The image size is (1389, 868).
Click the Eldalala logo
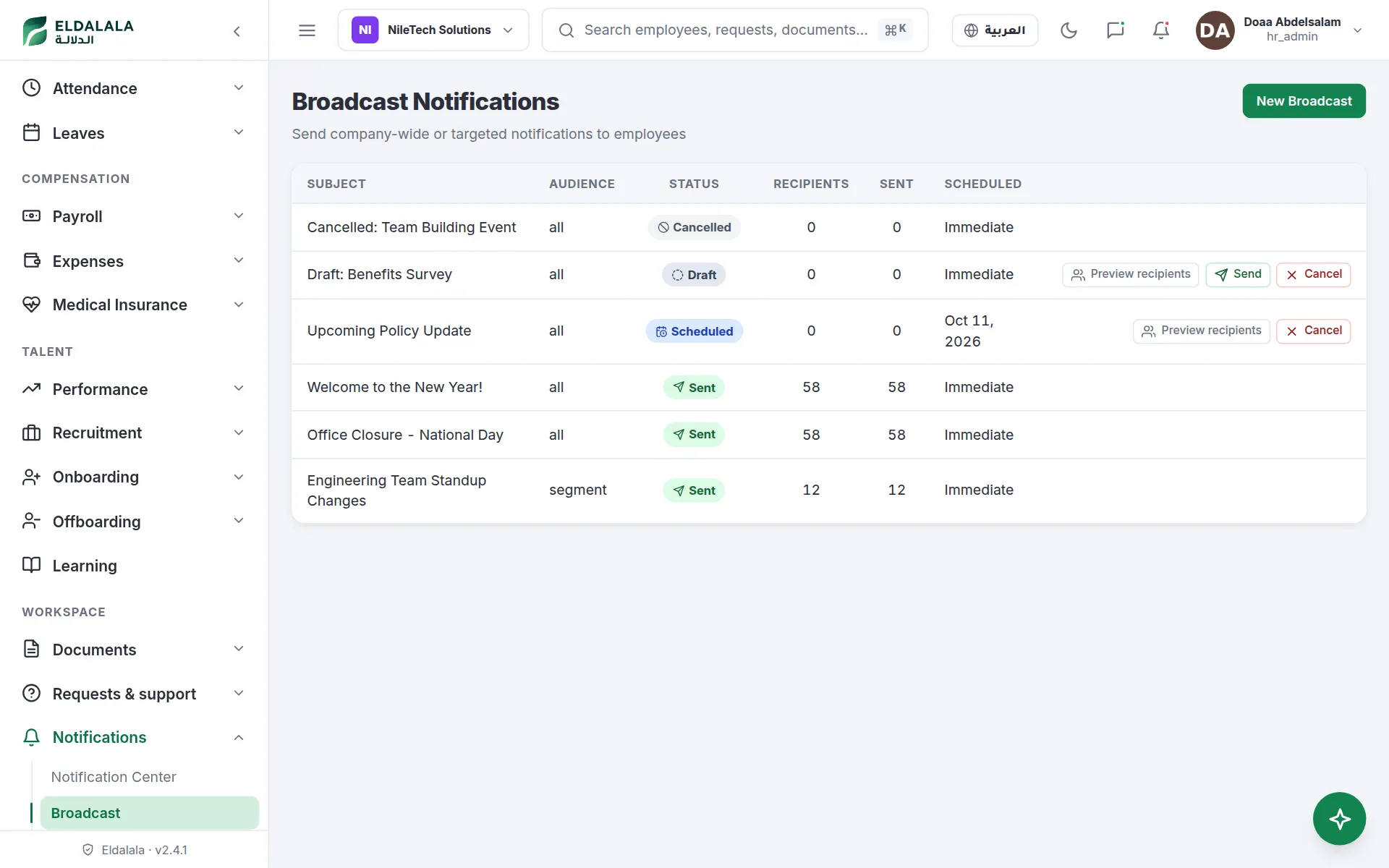tap(78, 31)
